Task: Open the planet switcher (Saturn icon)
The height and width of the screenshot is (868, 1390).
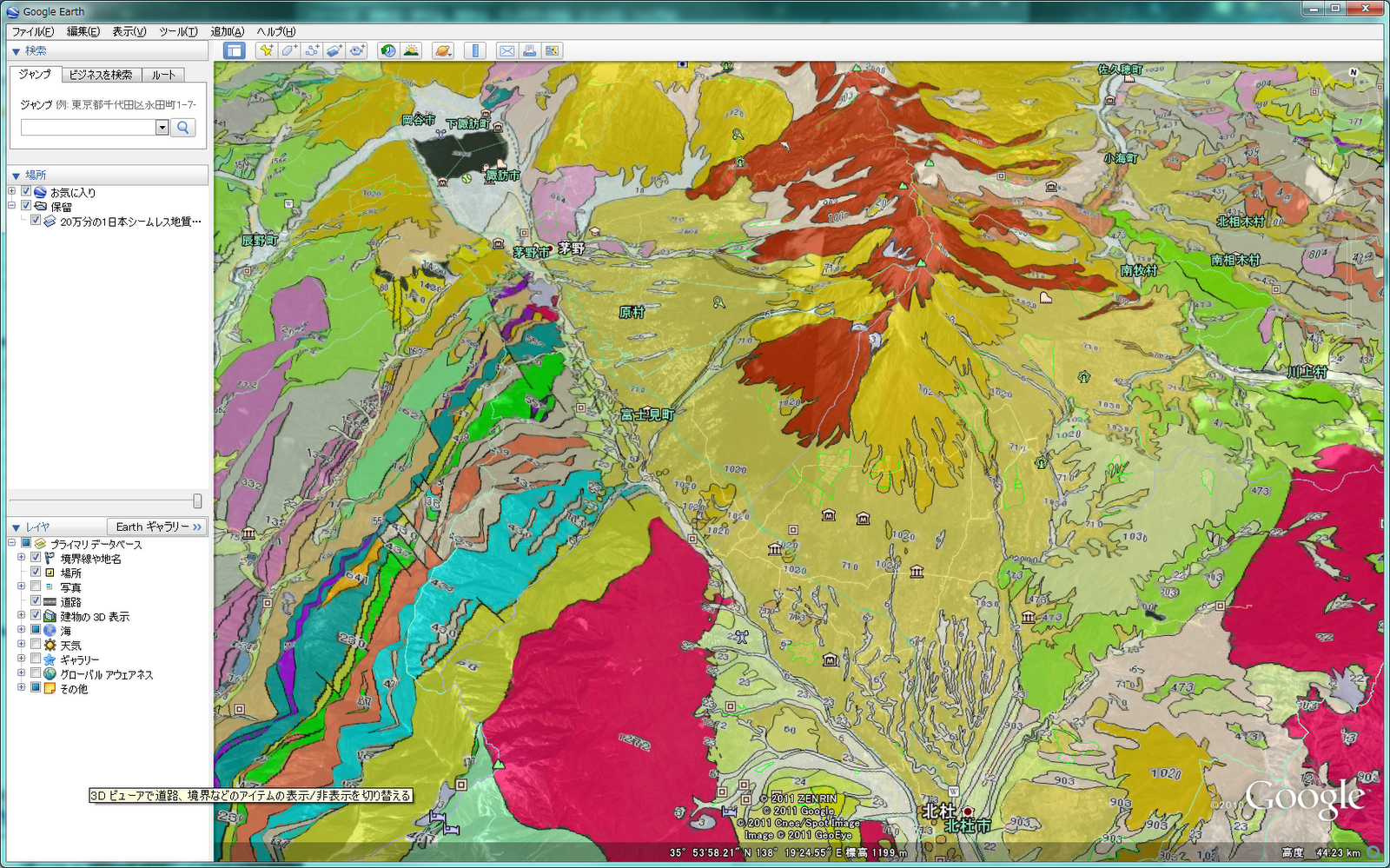Action: click(x=442, y=50)
